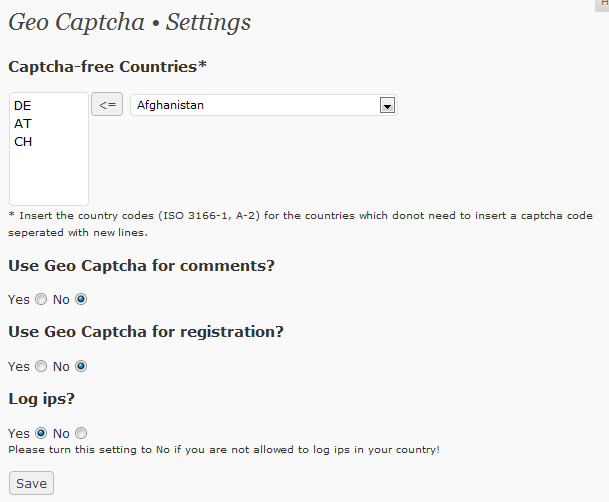Viewport: 609px width, 502px height.
Task: Click the Afghanistan text in the country select box
Action: (170, 105)
